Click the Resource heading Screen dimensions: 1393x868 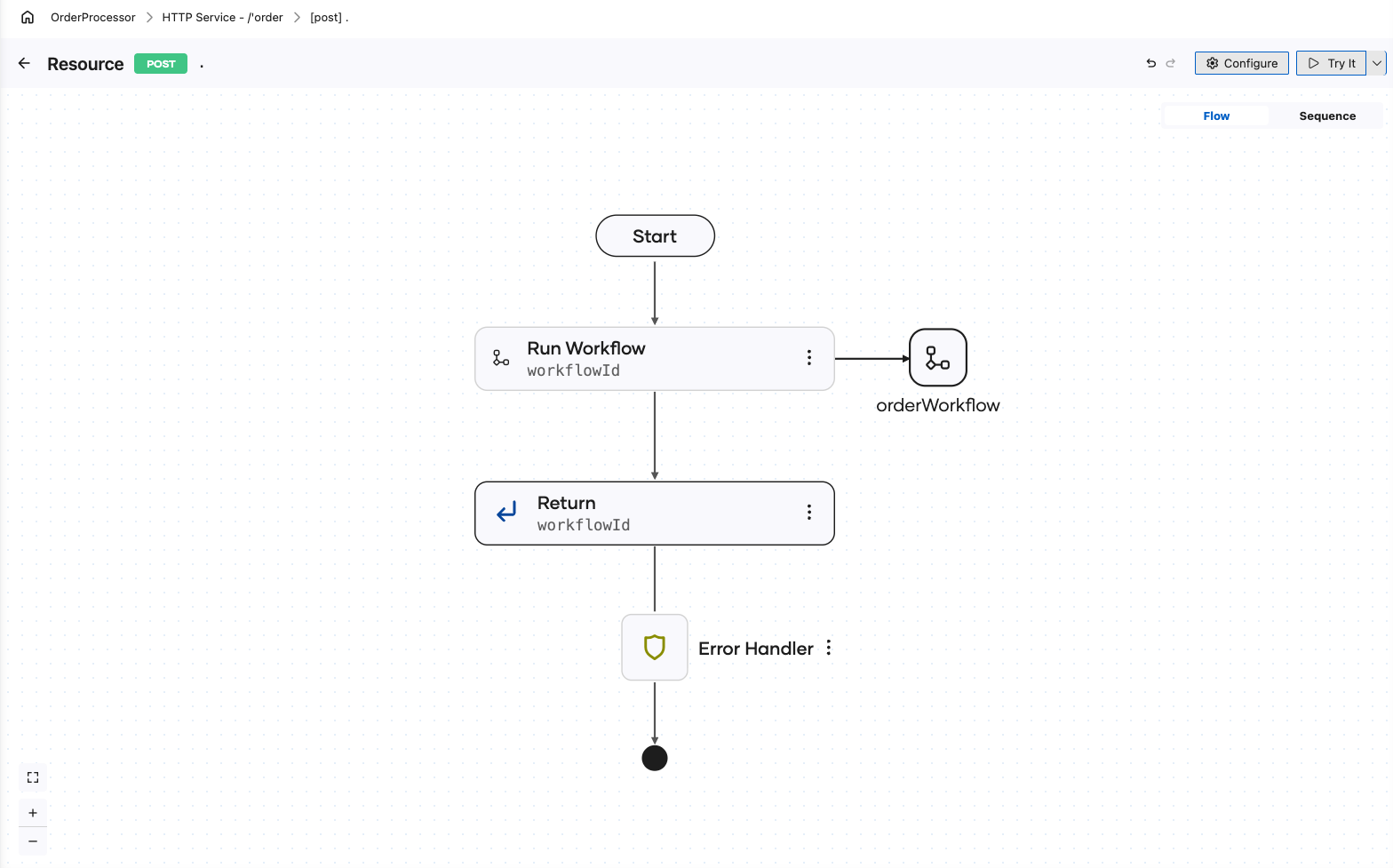click(x=85, y=64)
